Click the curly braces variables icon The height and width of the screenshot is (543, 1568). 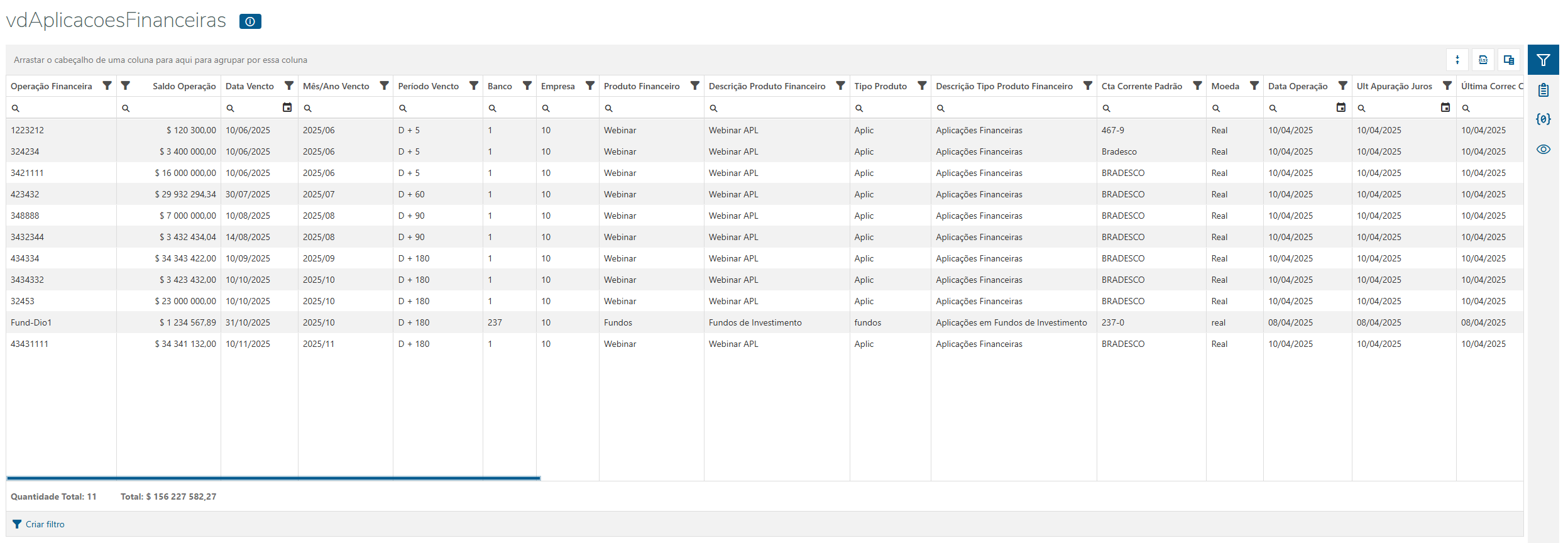click(1543, 119)
